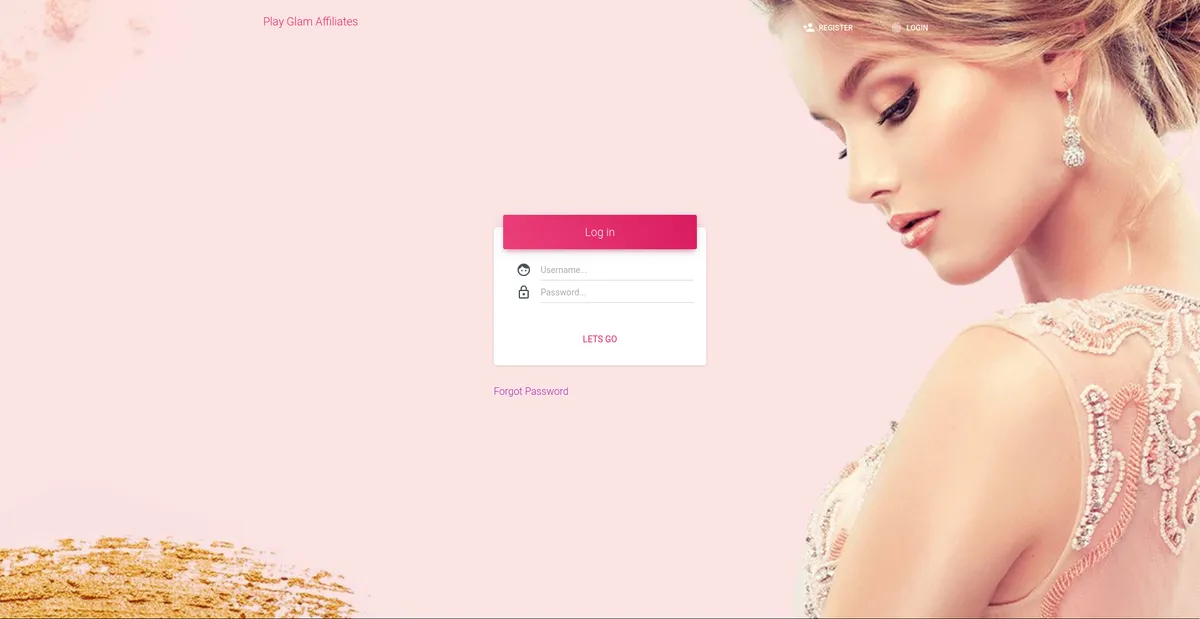The width and height of the screenshot is (1200, 619).
Task: Click the Play Glam Affiliates brand link
Action: click(x=310, y=22)
